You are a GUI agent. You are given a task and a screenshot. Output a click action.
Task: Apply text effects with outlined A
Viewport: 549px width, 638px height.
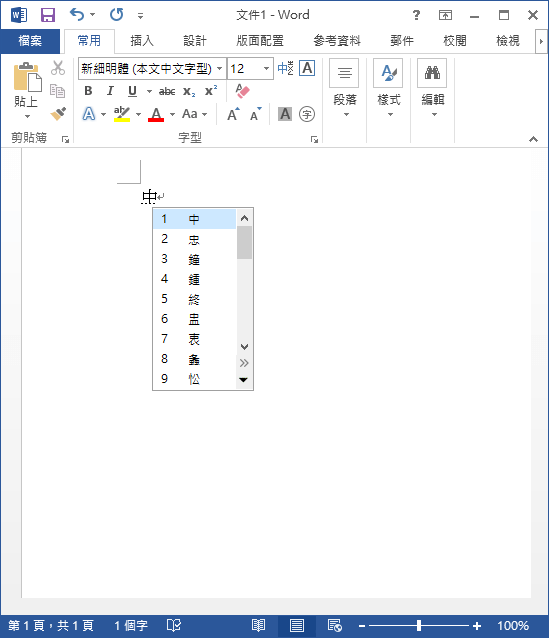pyautogui.click(x=89, y=114)
